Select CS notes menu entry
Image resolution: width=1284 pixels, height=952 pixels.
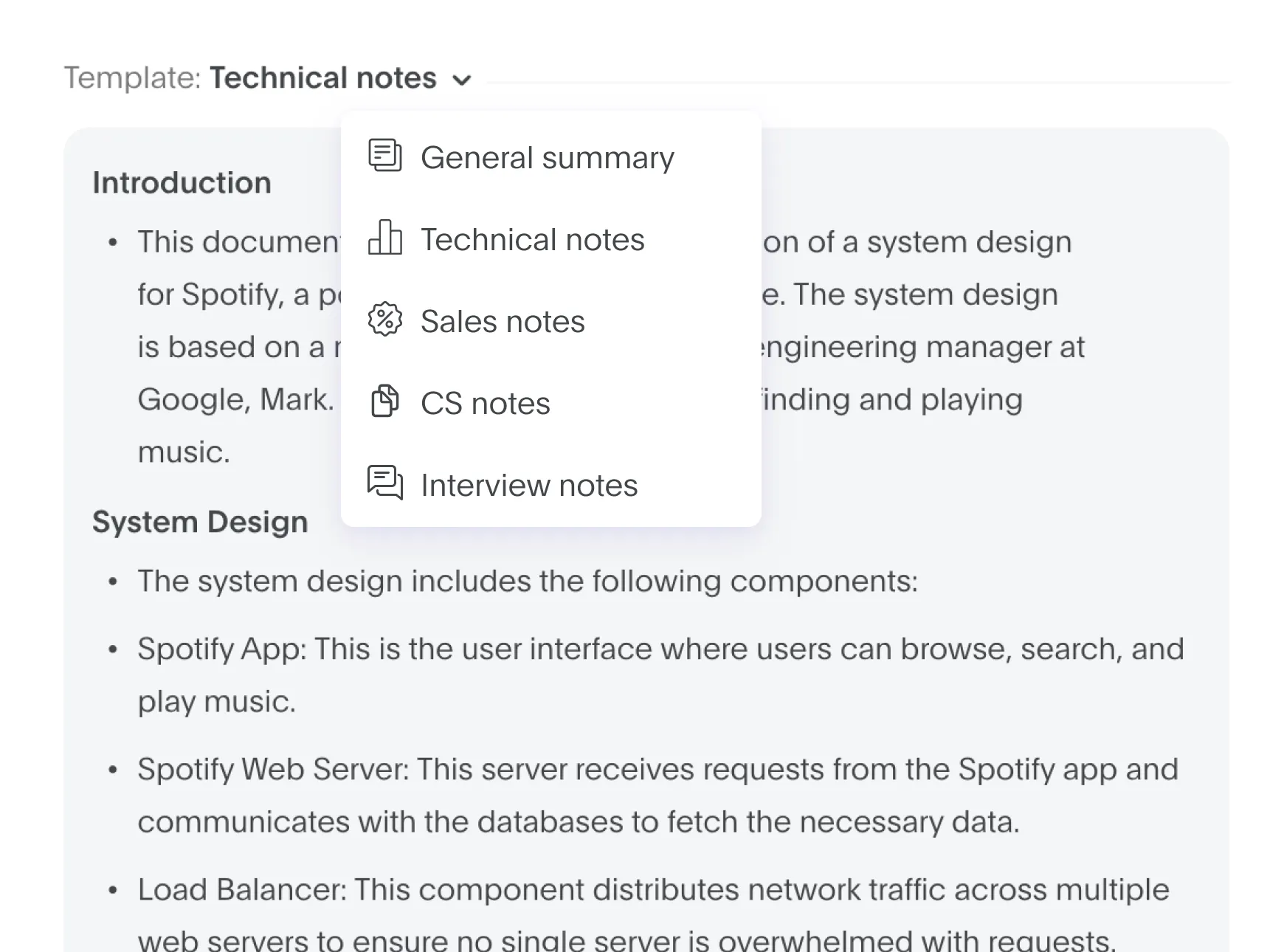click(485, 403)
